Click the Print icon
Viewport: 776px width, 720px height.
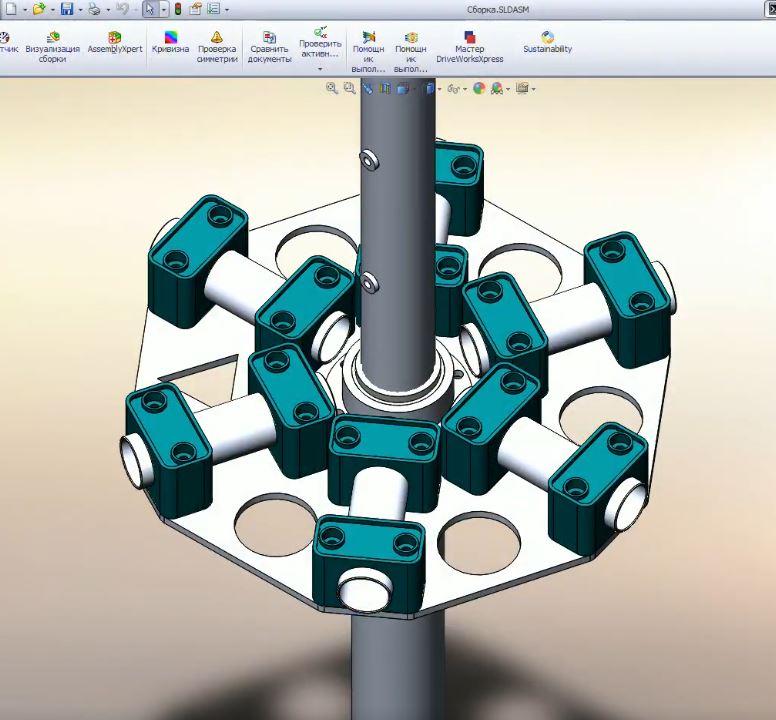[94, 9]
